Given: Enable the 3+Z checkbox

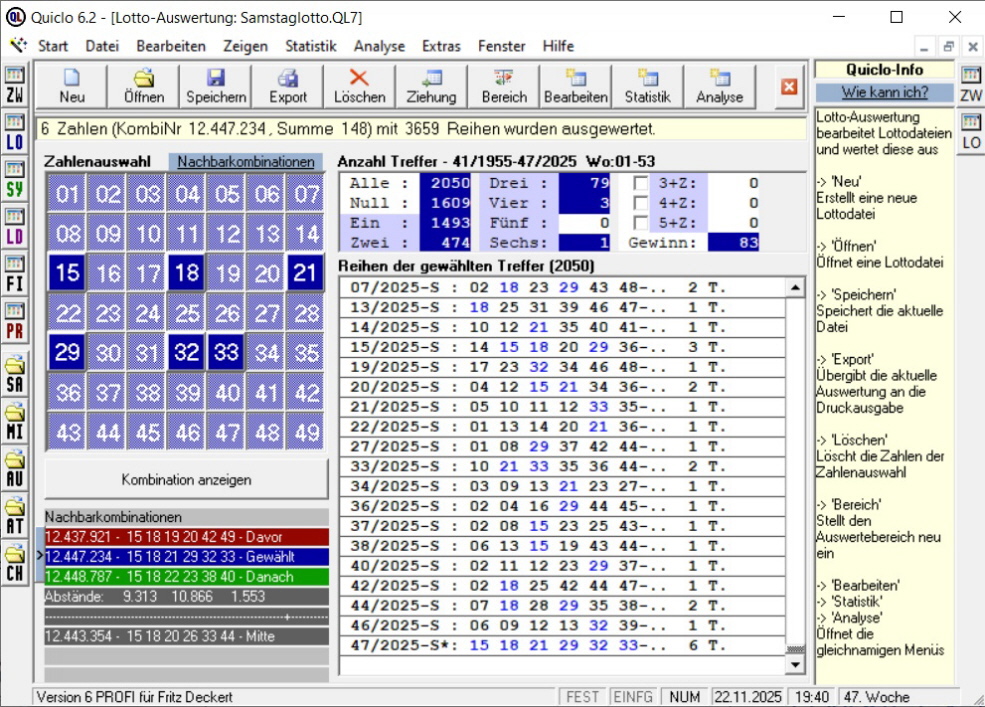Looking at the screenshot, I should 641,183.
